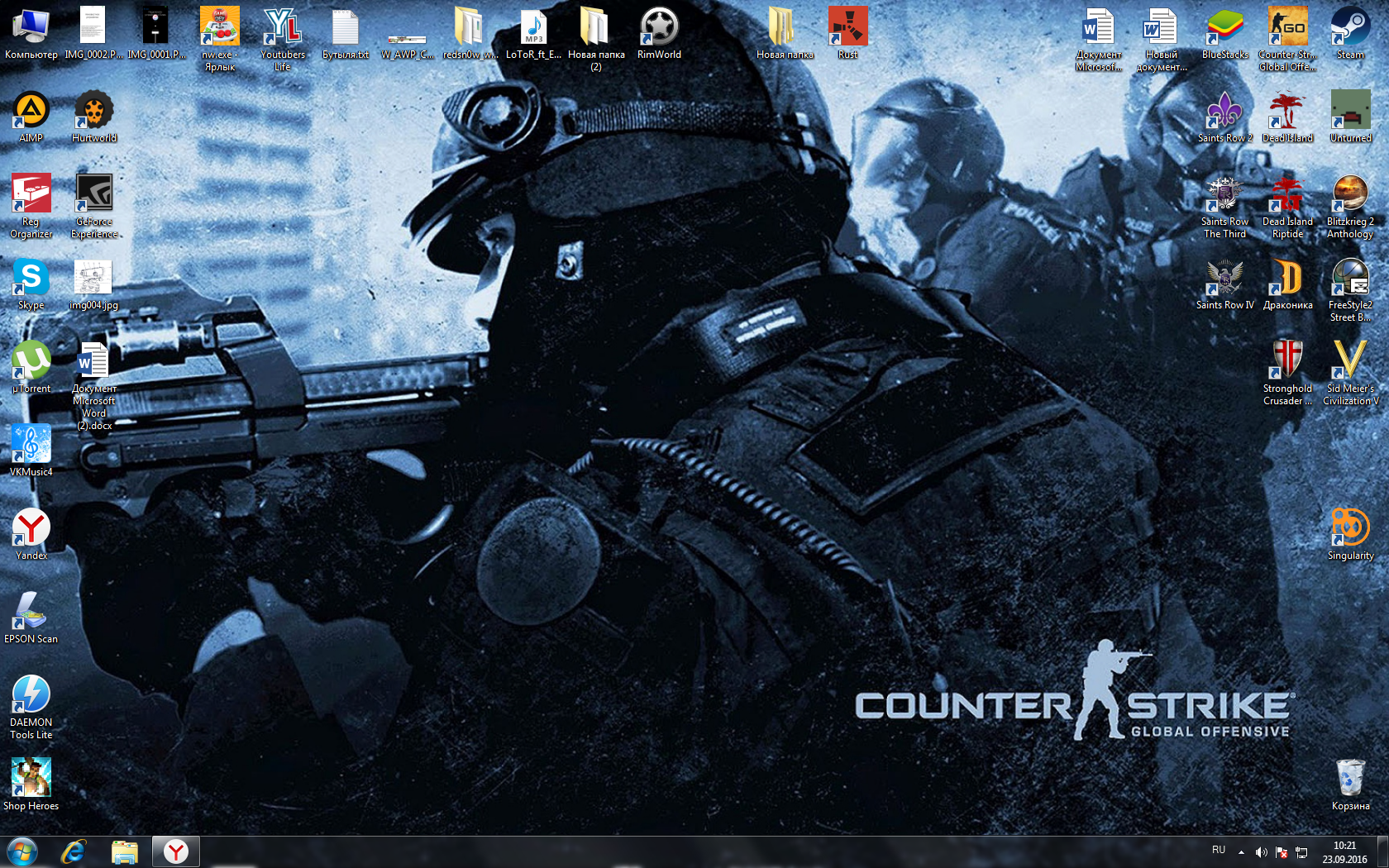Launch Sid Meier's Civilization V shortcut
Screen dimensions: 1389x868
click(x=1350, y=373)
